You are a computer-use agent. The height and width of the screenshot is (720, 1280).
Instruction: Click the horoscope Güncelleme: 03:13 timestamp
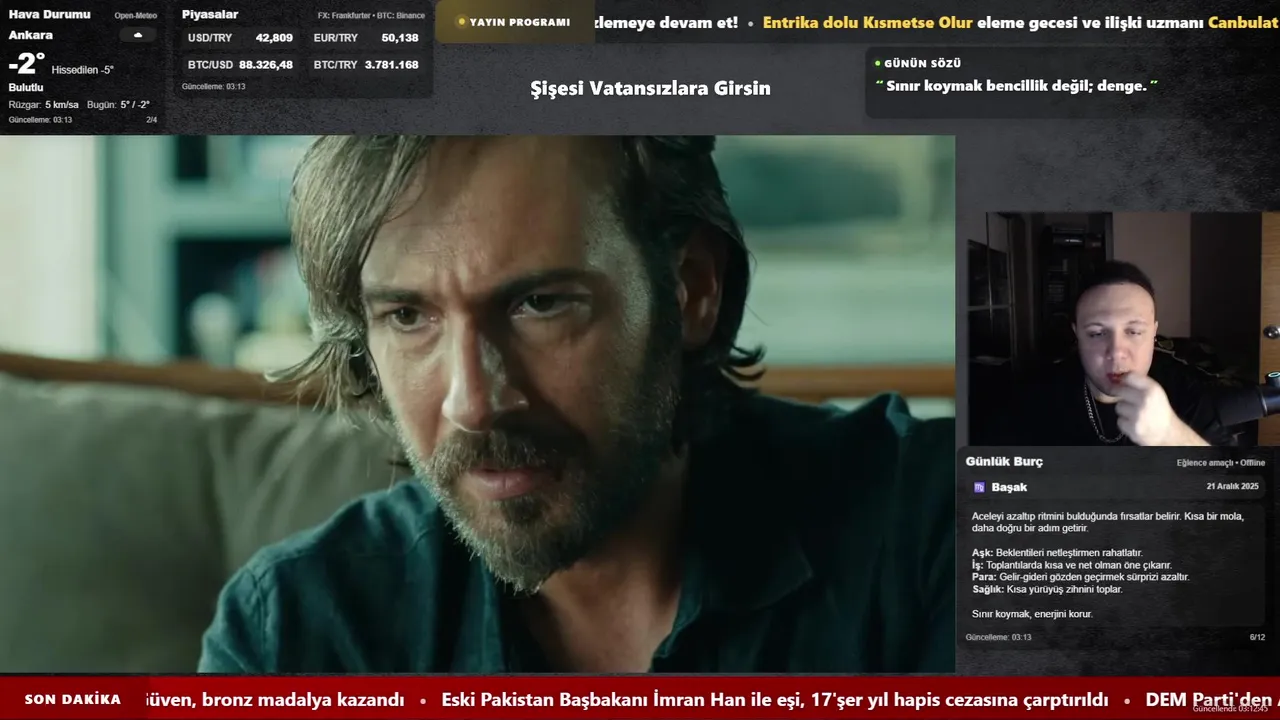[998, 637]
